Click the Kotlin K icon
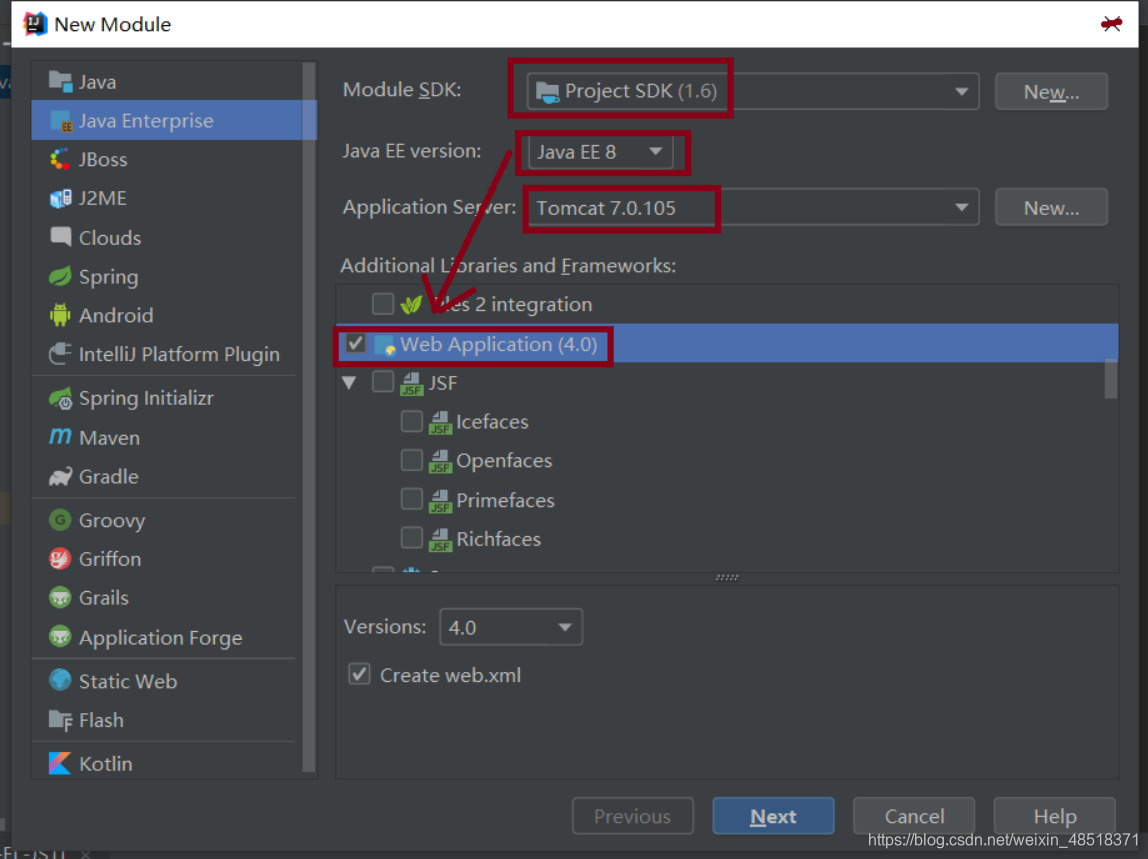1148x859 pixels. coord(60,763)
